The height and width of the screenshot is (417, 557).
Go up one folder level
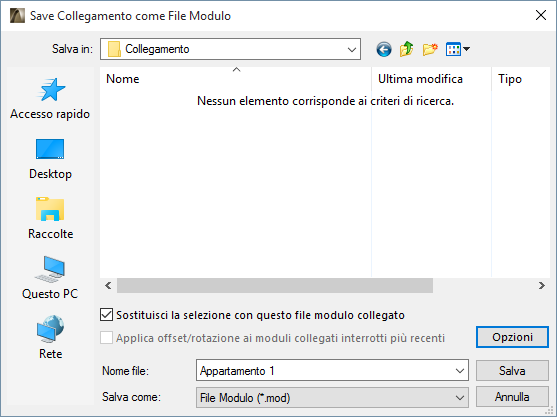(407, 49)
